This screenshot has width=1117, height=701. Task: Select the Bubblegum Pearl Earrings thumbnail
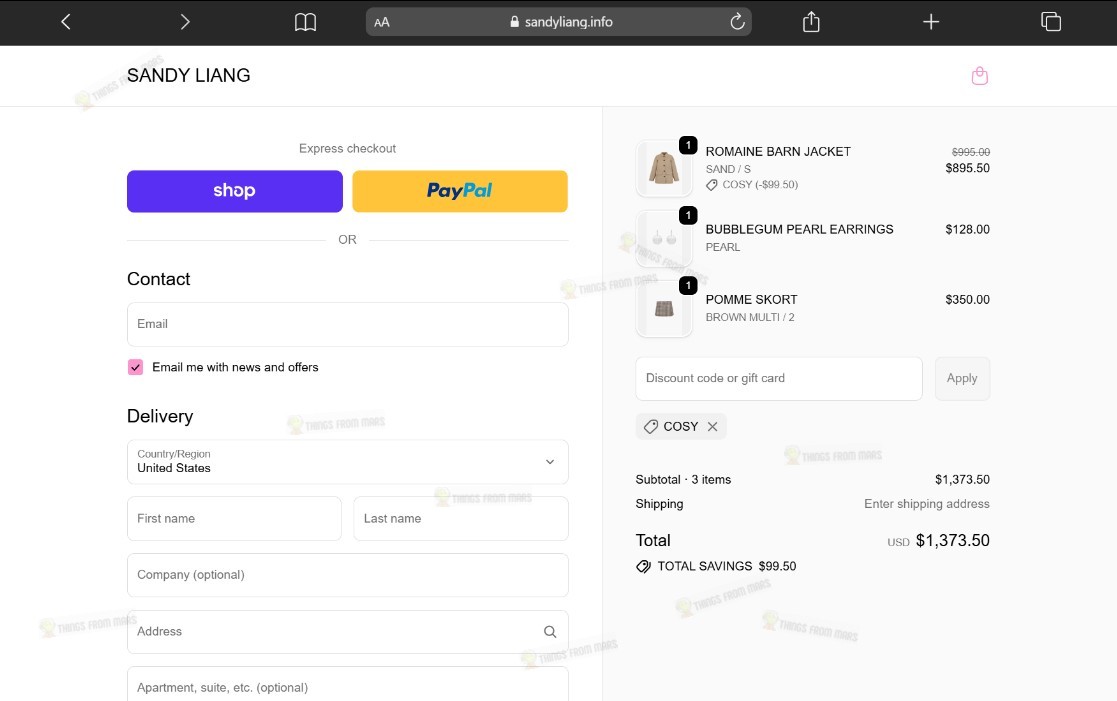tap(664, 238)
